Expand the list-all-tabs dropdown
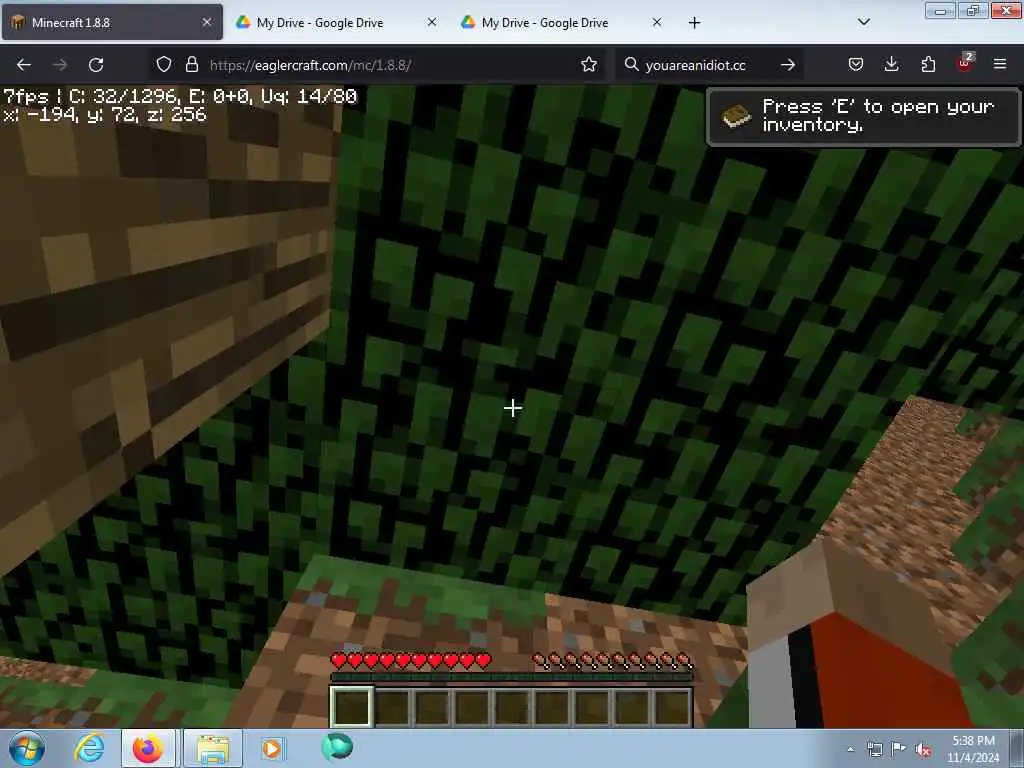Screen dimensions: 1024x768 (863, 22)
